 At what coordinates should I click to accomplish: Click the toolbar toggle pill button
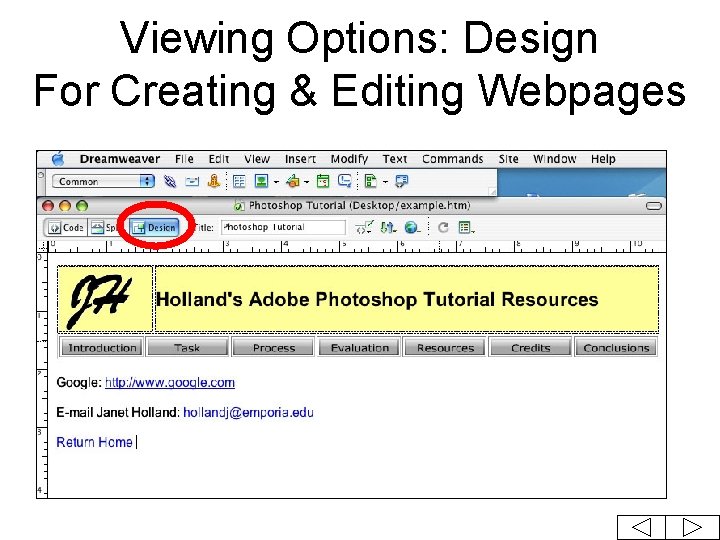[x=653, y=206]
